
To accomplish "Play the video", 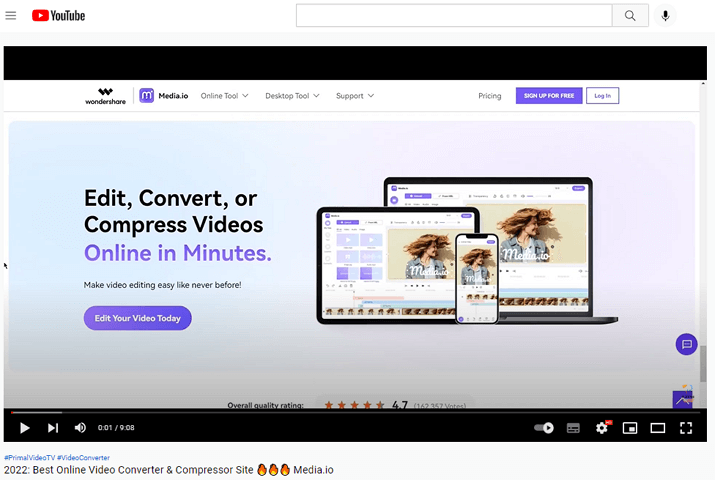I will coord(25,428).
